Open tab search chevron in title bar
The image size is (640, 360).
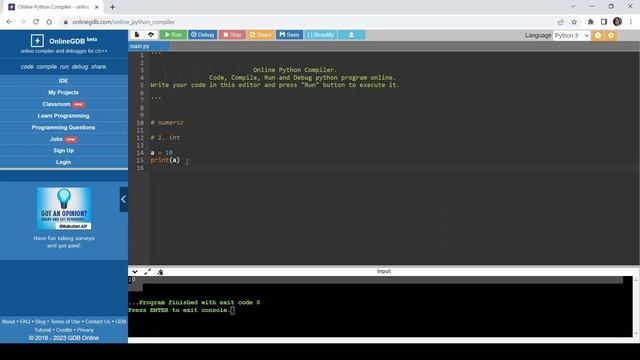[x=573, y=7]
